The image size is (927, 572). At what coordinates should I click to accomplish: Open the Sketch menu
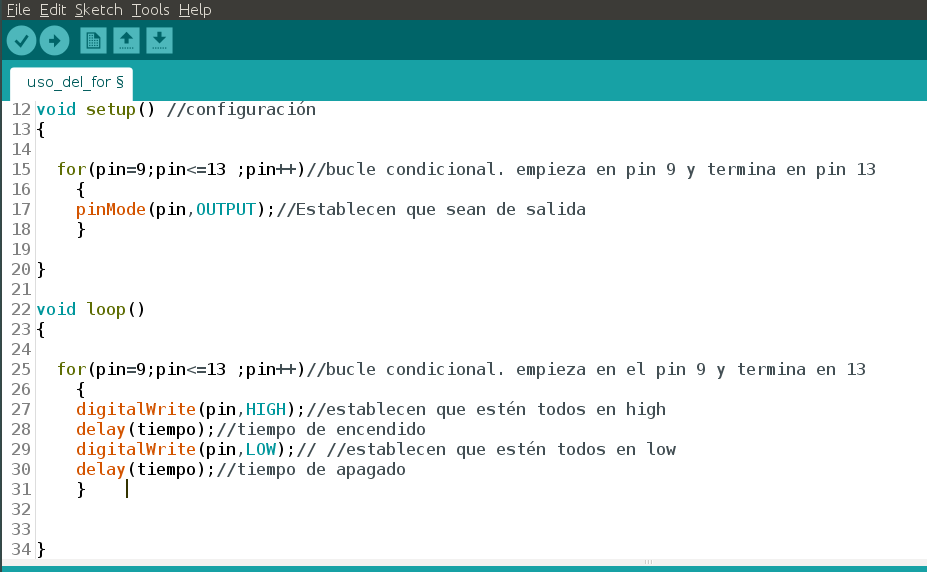pos(99,10)
